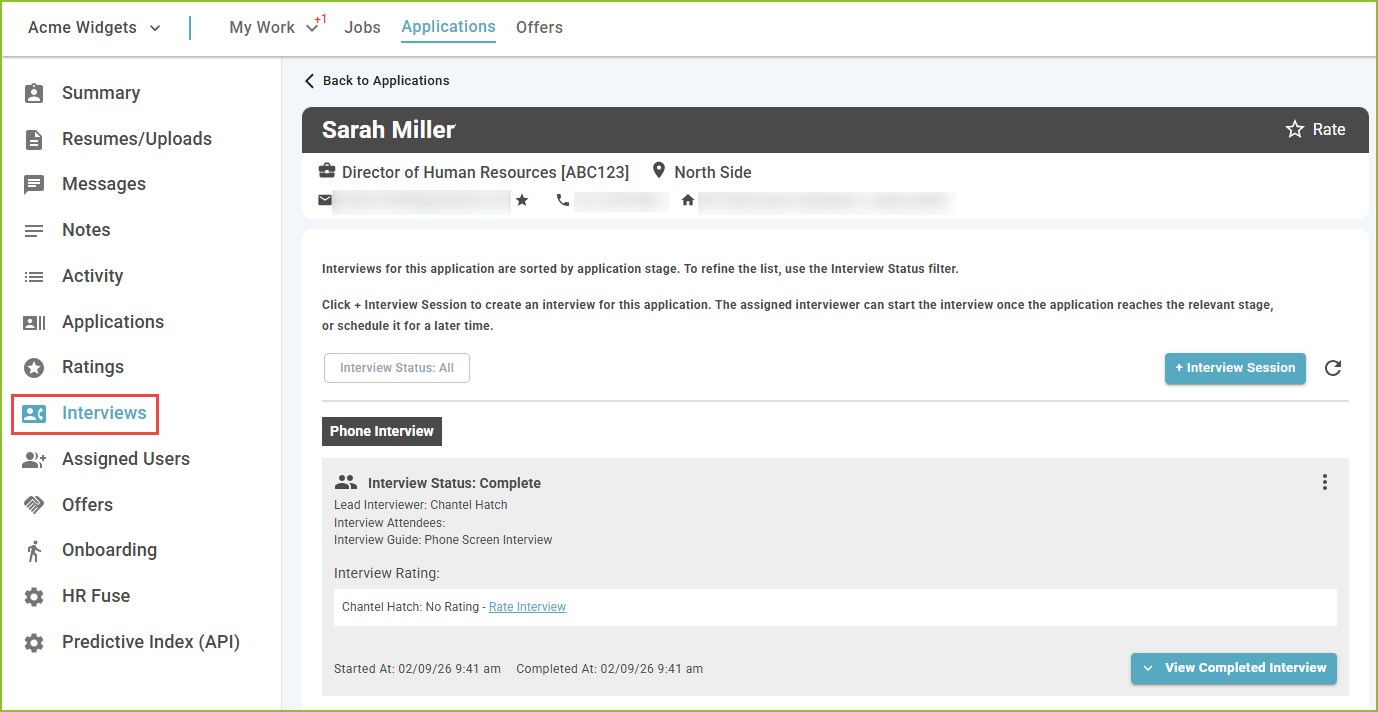Image resolution: width=1378 pixels, height=712 pixels.
Task: Switch to the Jobs tab
Action: click(362, 28)
